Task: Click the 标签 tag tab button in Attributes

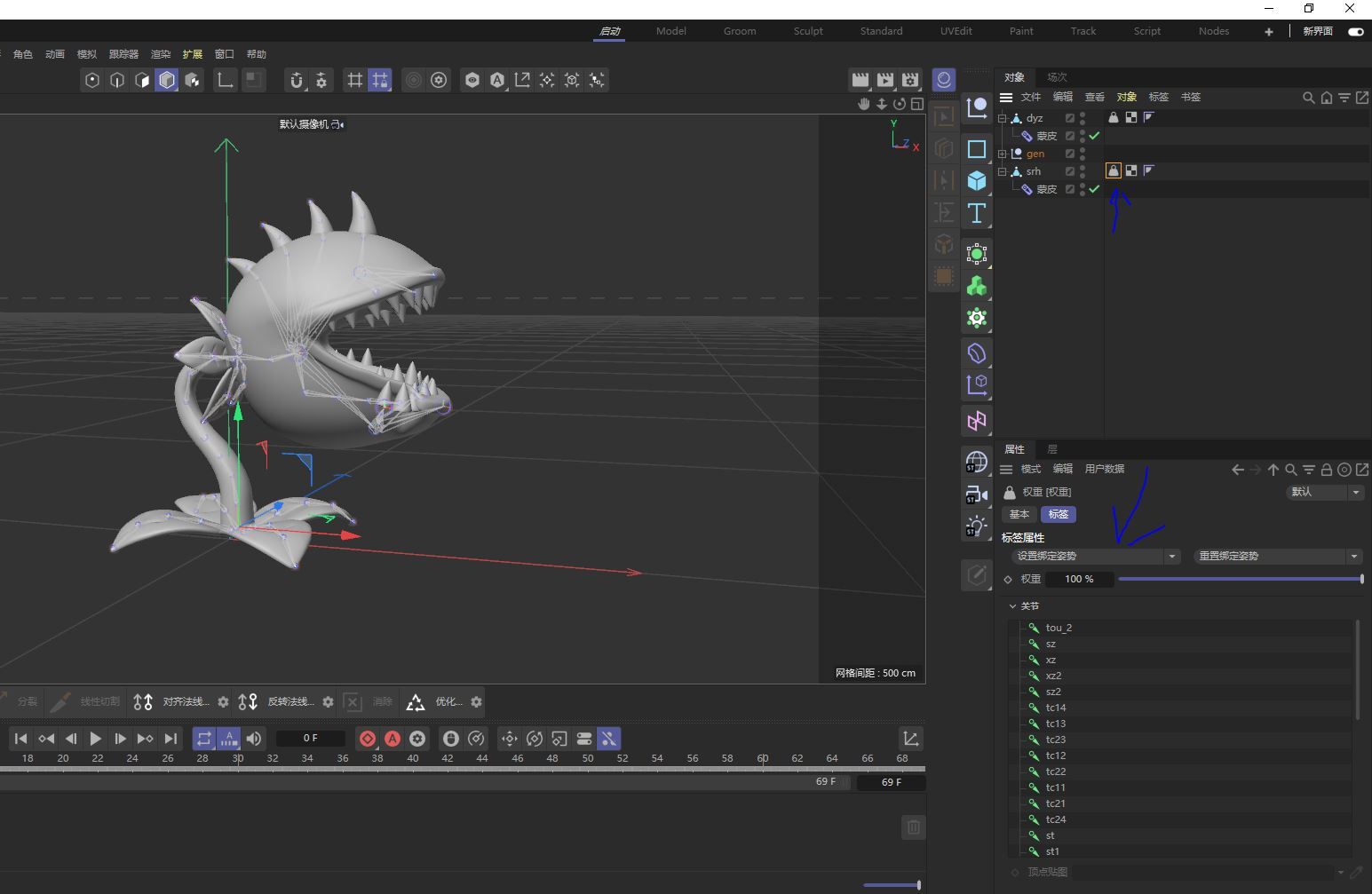Action: [x=1059, y=515]
